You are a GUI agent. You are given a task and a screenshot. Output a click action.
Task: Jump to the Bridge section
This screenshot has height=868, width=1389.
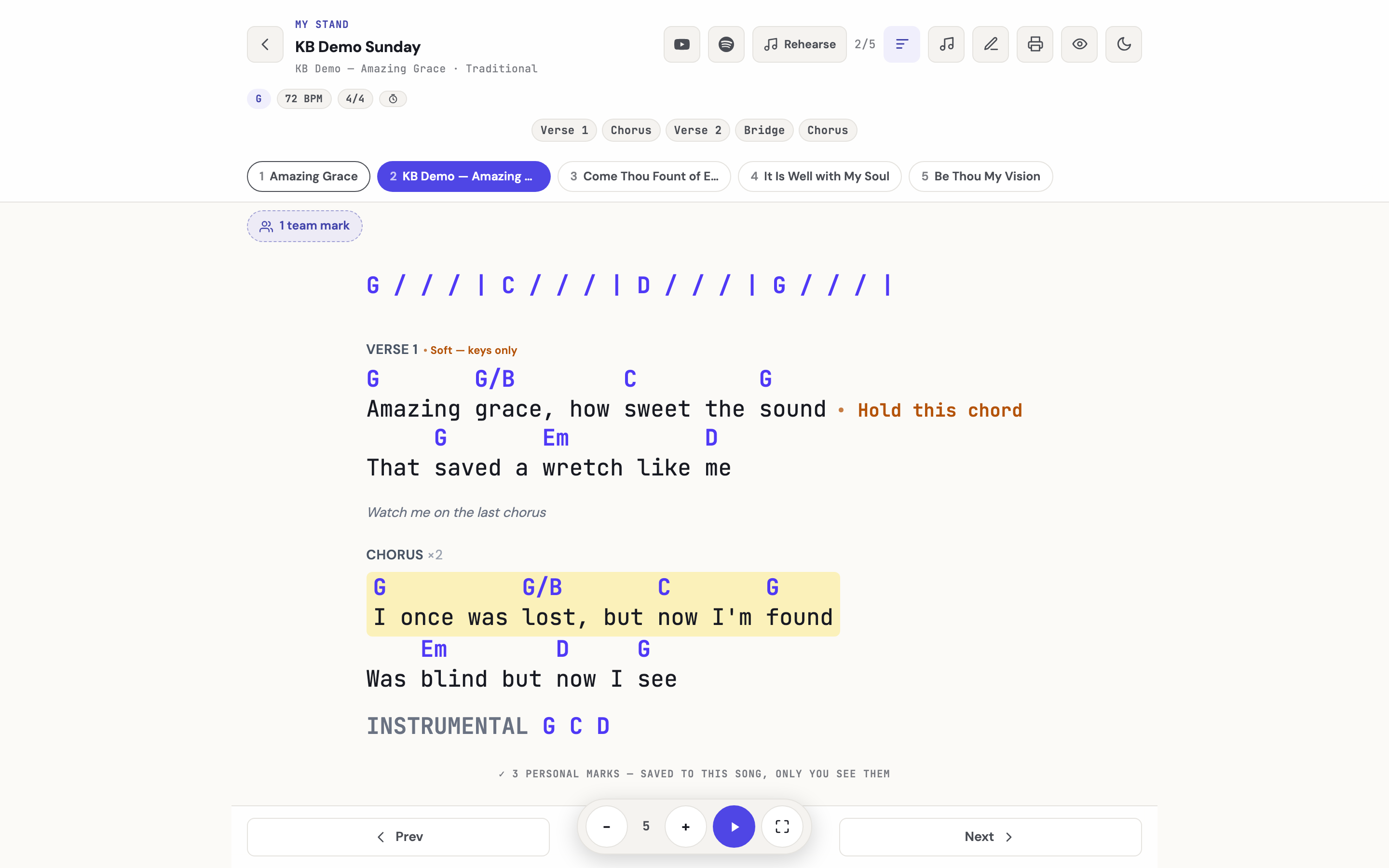[x=764, y=130]
